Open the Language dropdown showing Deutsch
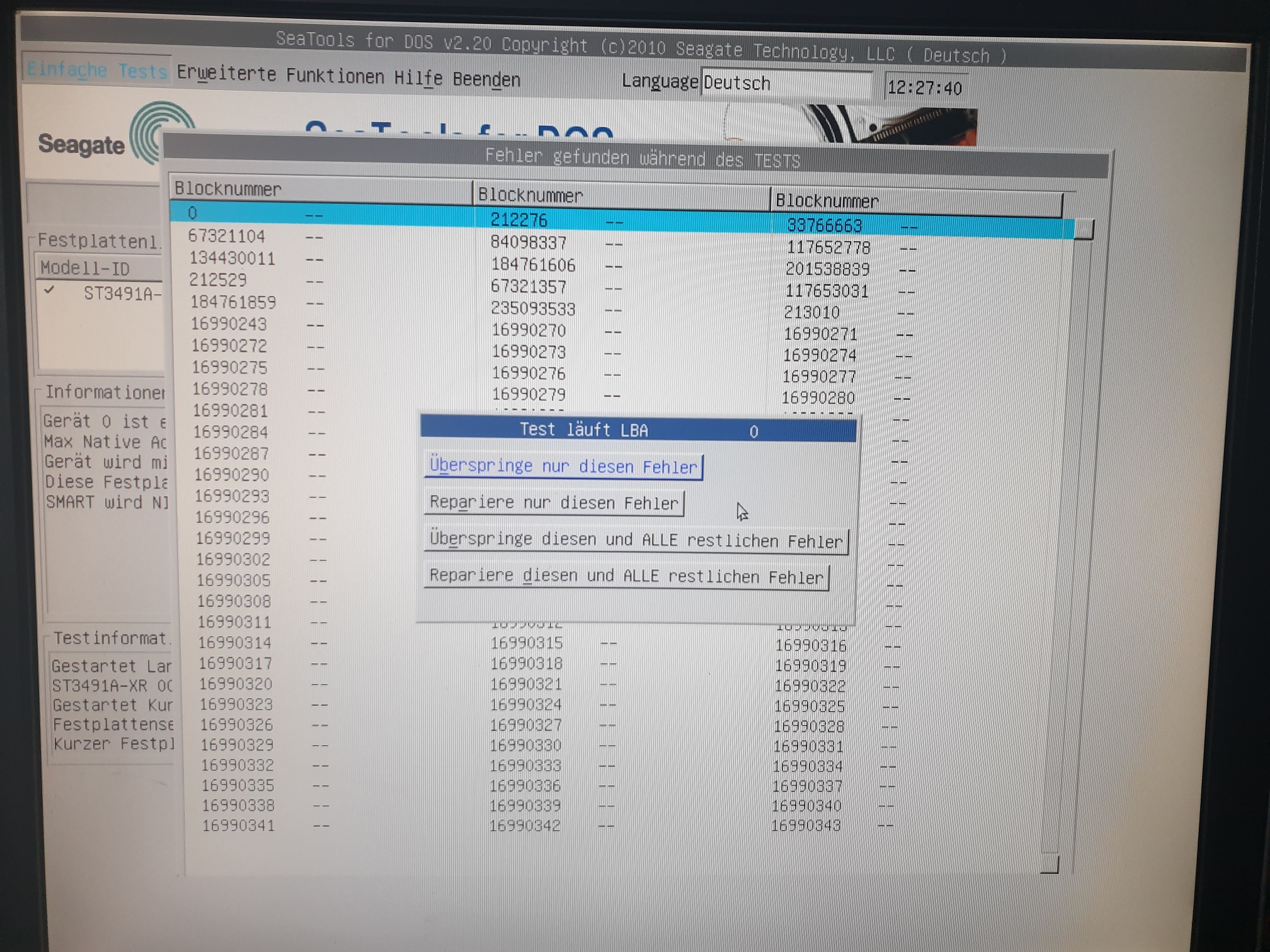The width and height of the screenshot is (1270, 952). pos(786,84)
